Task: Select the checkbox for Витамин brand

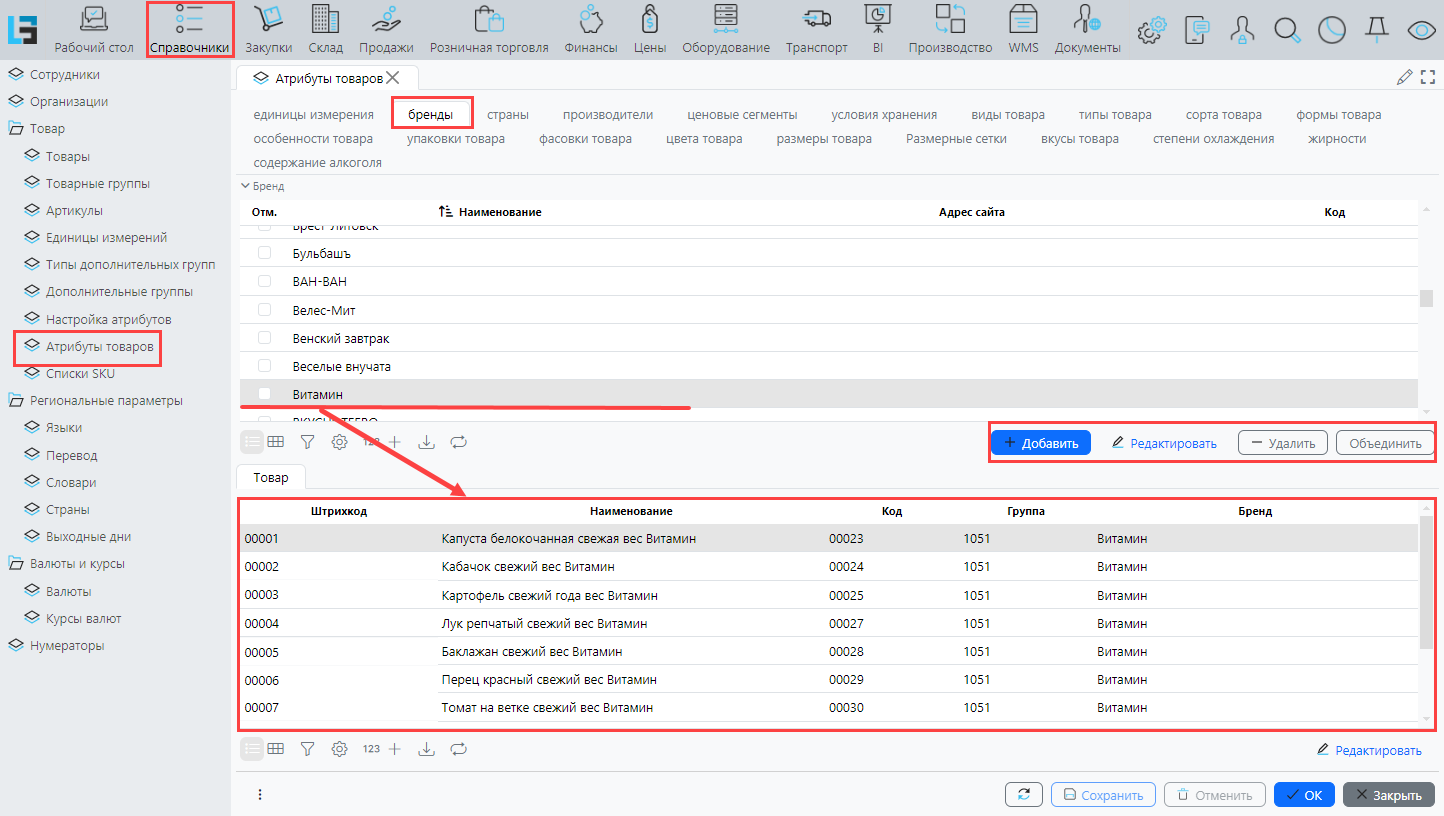Action: point(265,394)
